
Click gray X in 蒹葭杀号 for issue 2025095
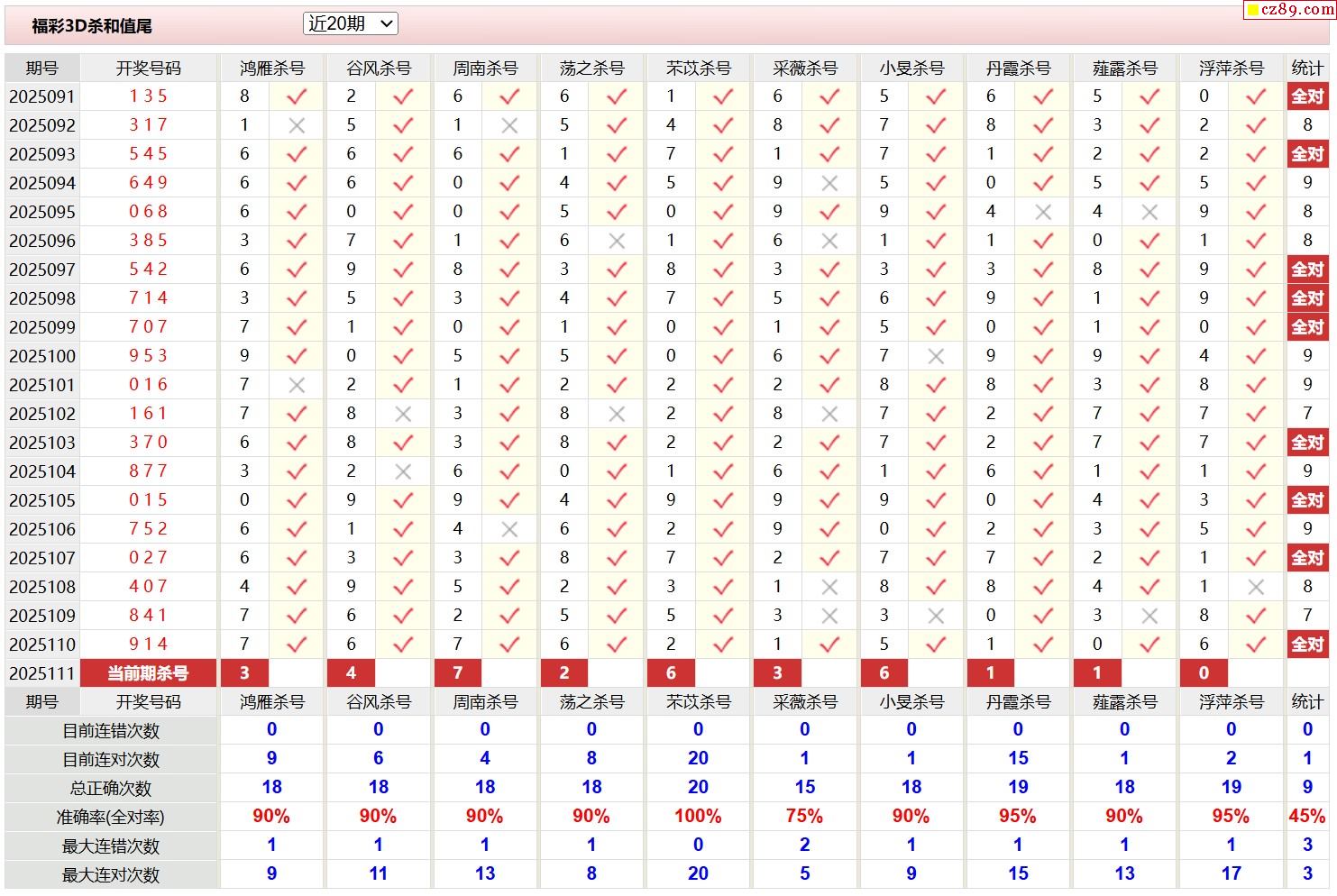1149,212
